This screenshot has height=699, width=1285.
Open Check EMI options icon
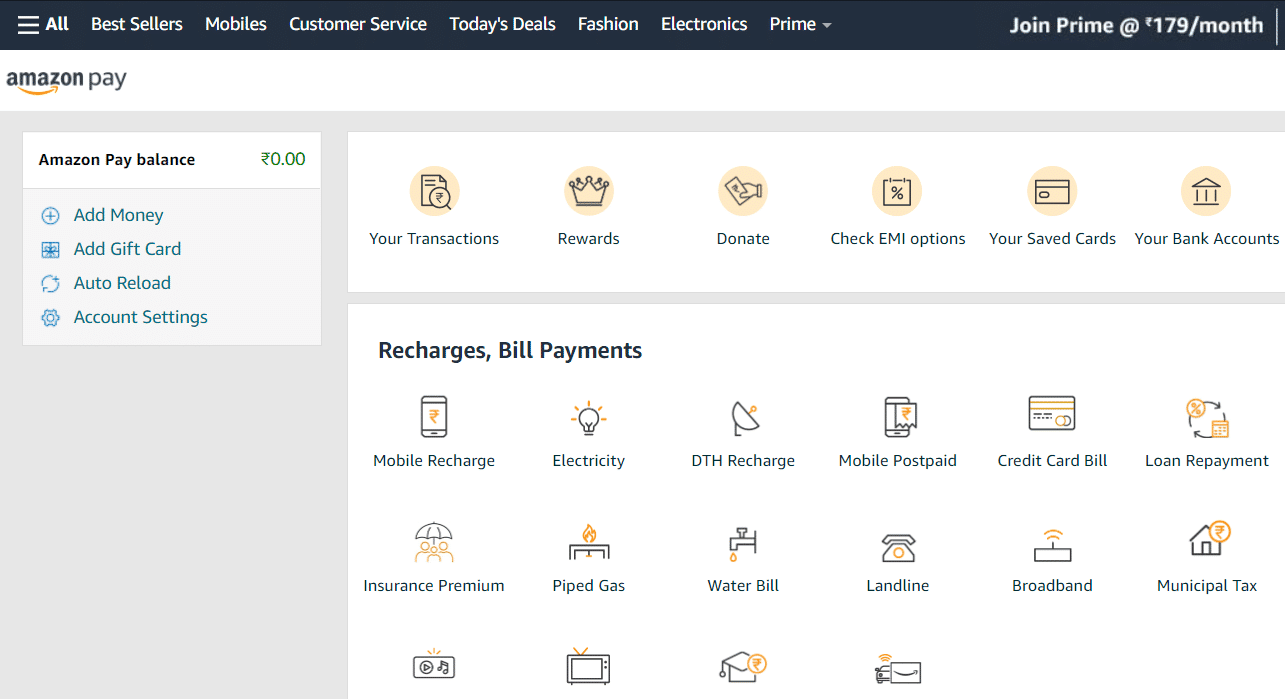coord(898,191)
